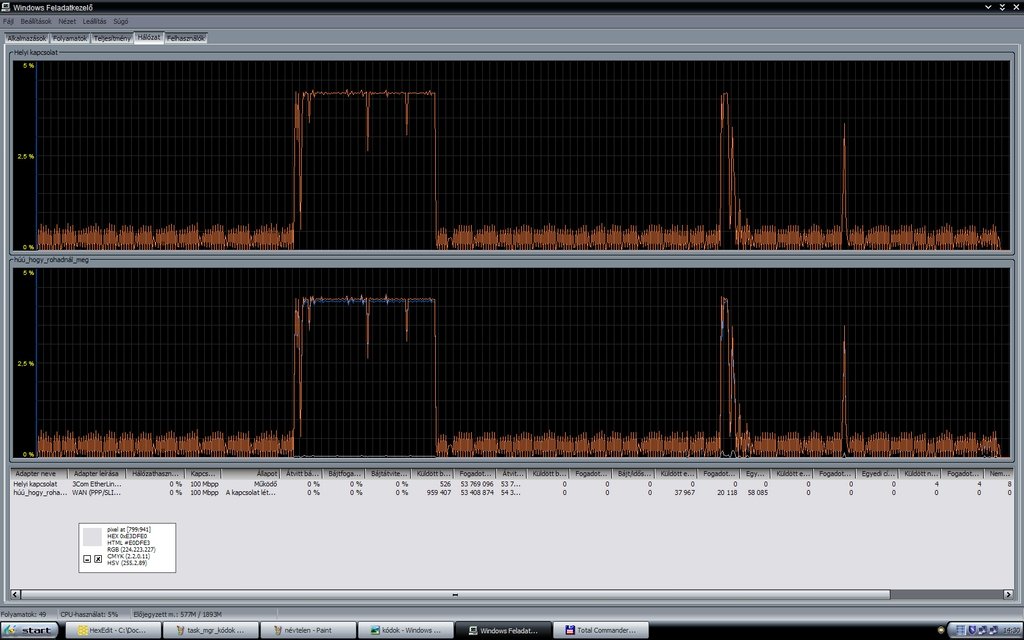Open the Nézet menu
The width and height of the screenshot is (1024, 640).
[x=67, y=22]
